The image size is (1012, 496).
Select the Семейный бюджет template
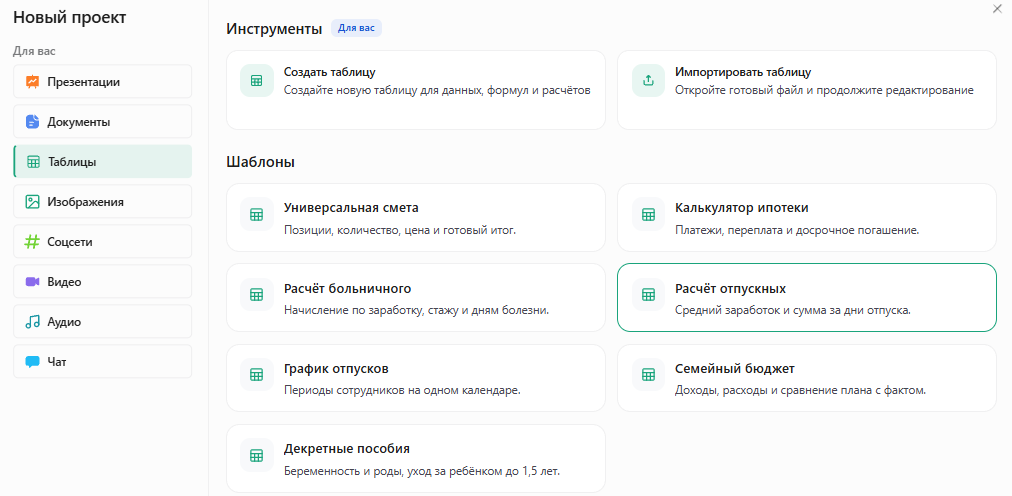(x=807, y=378)
